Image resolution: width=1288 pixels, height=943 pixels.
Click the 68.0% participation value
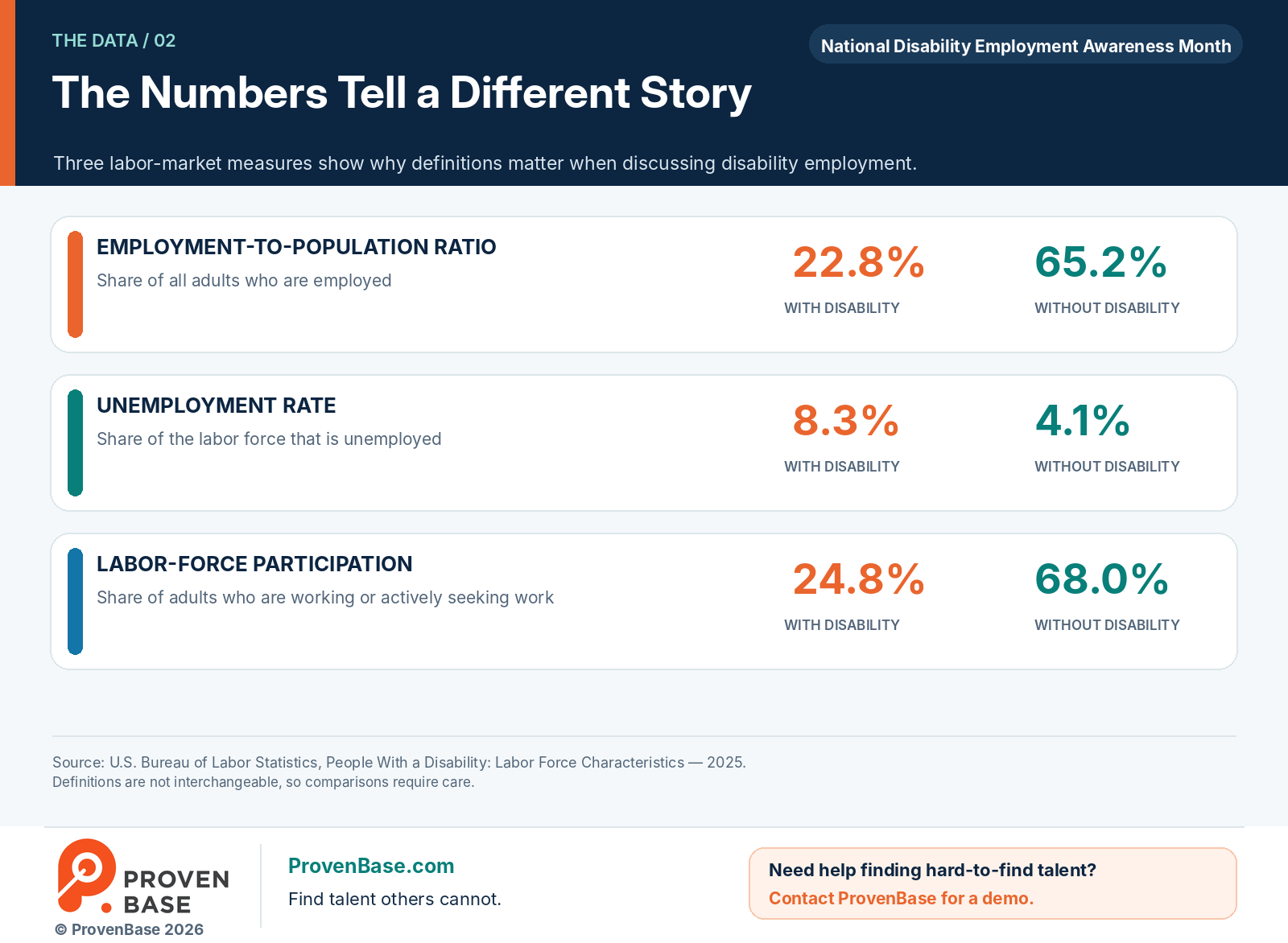(1101, 579)
